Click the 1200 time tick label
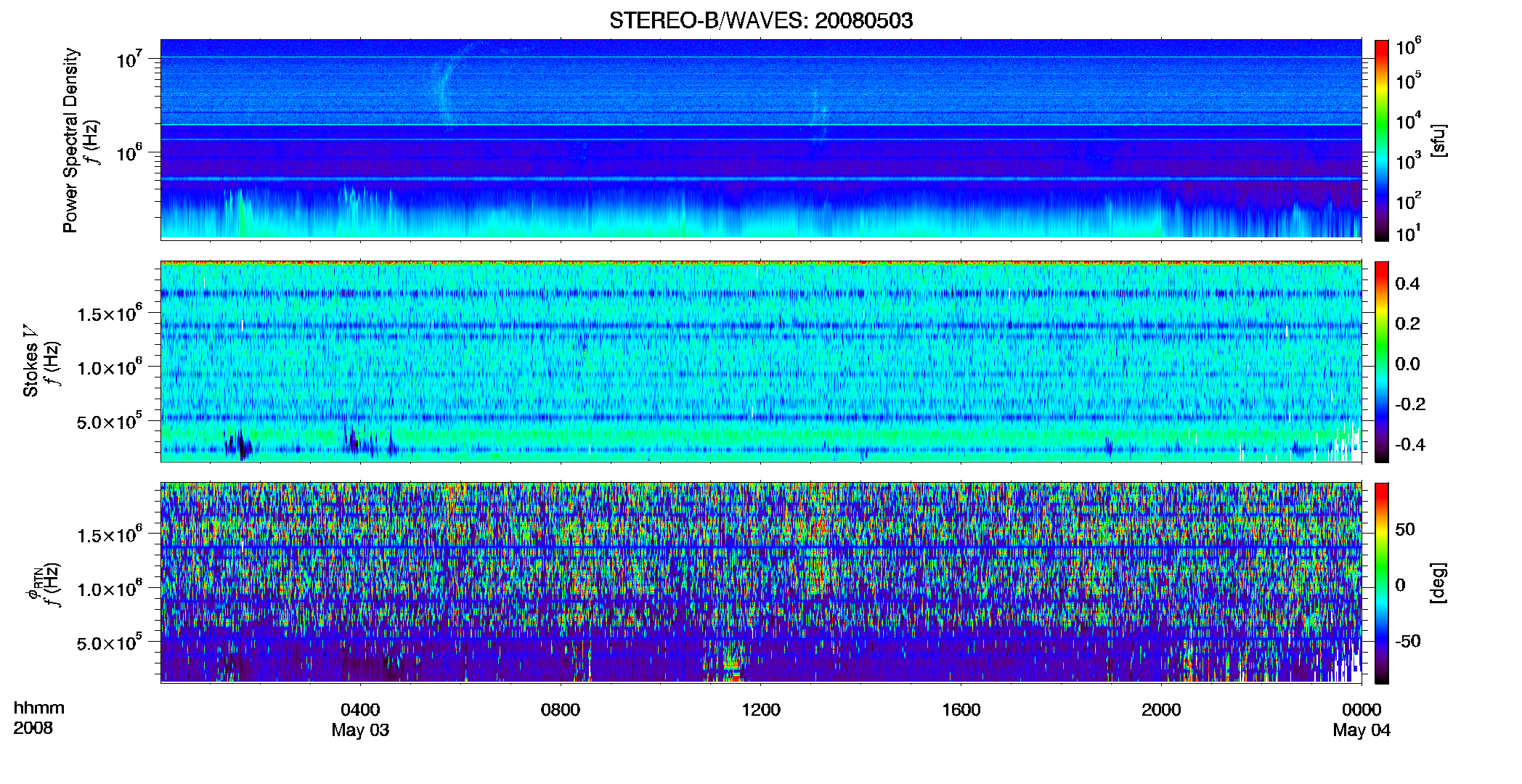Image resolution: width=1522 pixels, height=784 pixels. [761, 710]
